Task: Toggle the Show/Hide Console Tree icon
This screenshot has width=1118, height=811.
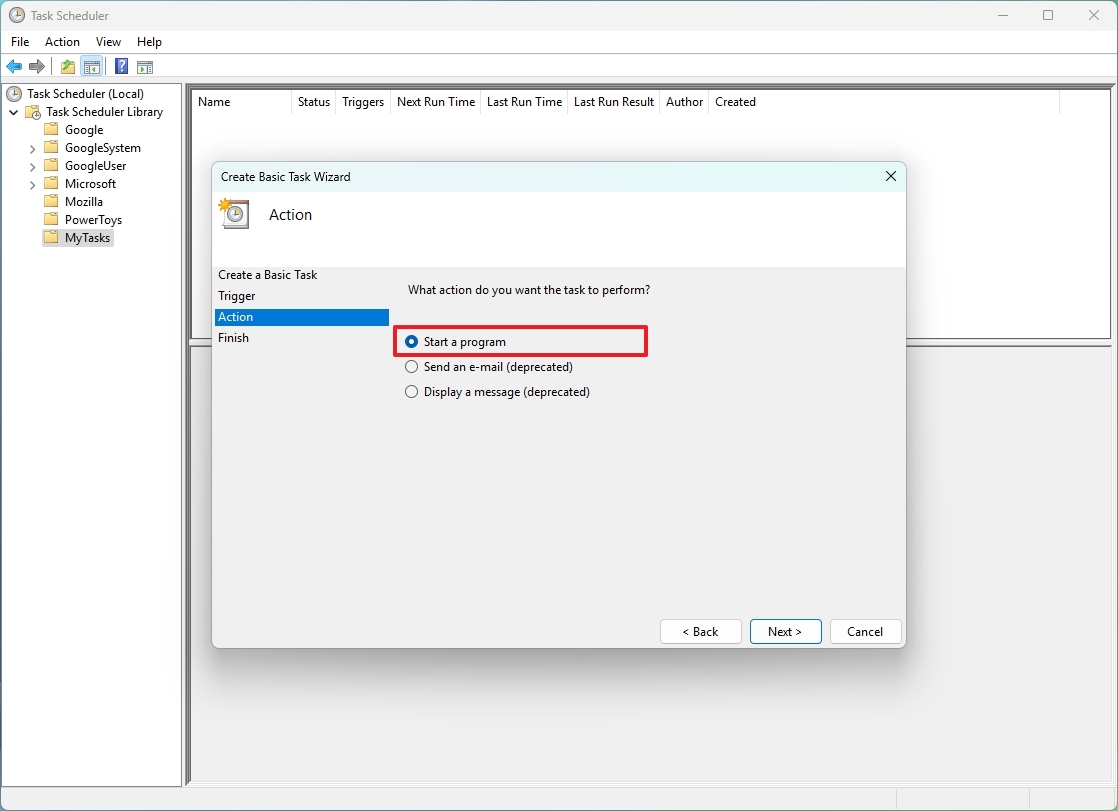Action: click(91, 67)
